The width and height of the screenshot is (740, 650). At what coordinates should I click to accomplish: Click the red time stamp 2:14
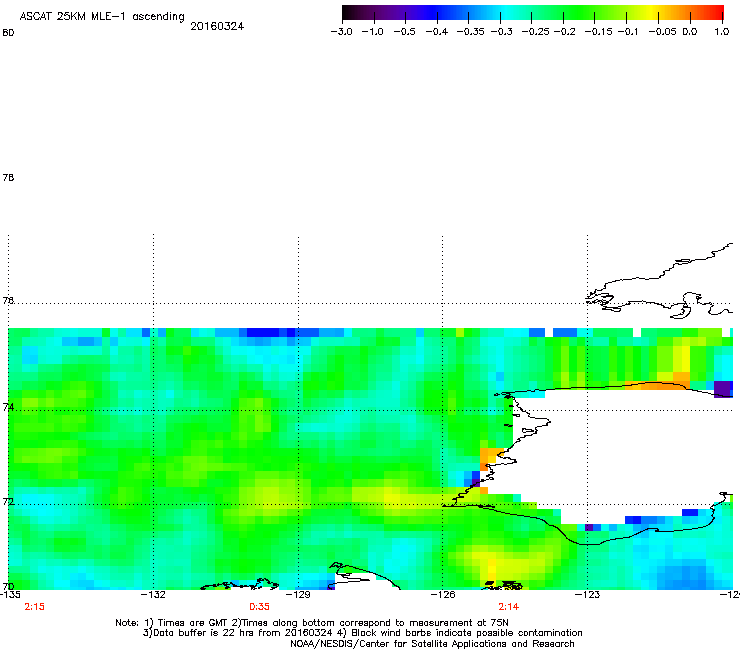[508, 607]
